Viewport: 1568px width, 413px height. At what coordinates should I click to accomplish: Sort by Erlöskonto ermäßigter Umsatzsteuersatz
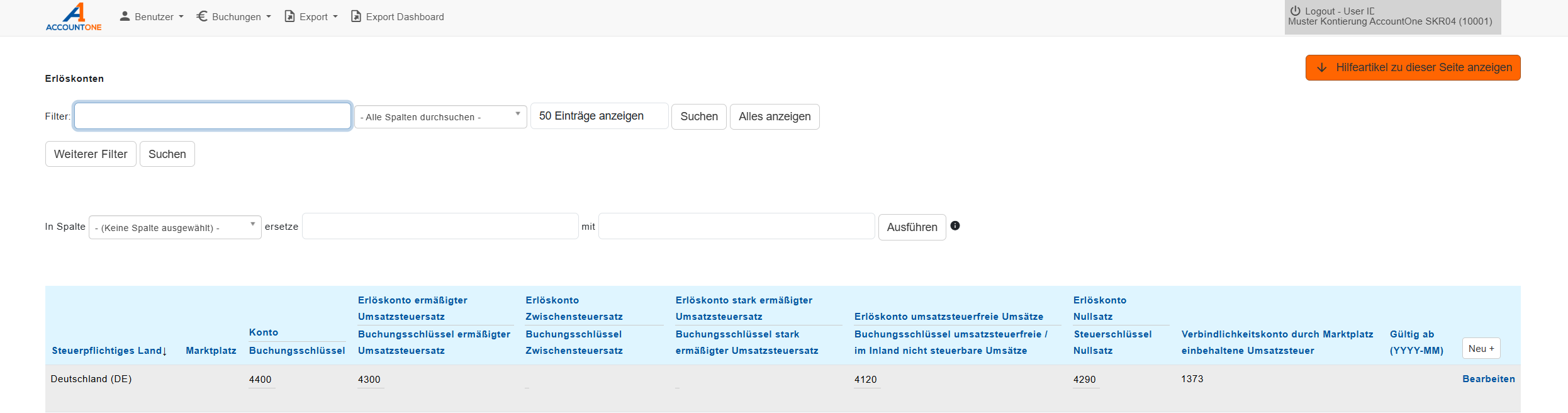click(x=413, y=308)
